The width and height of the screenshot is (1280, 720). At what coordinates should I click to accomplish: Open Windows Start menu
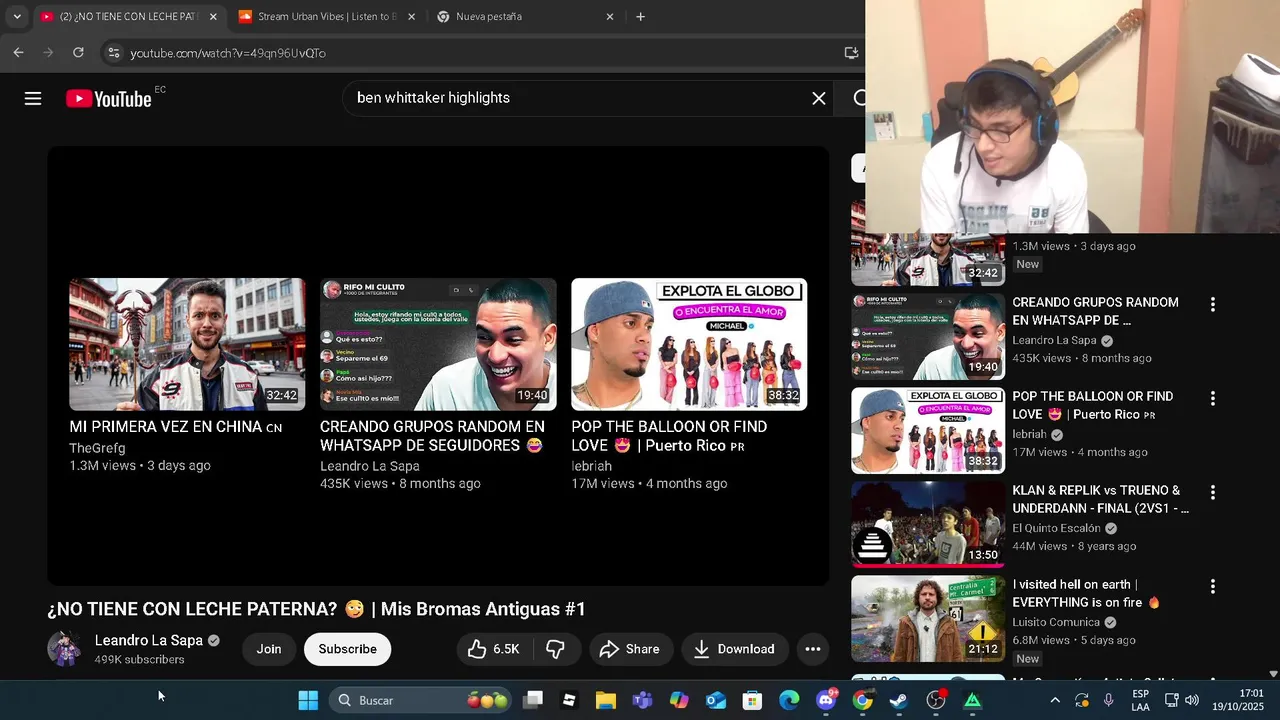click(x=308, y=700)
